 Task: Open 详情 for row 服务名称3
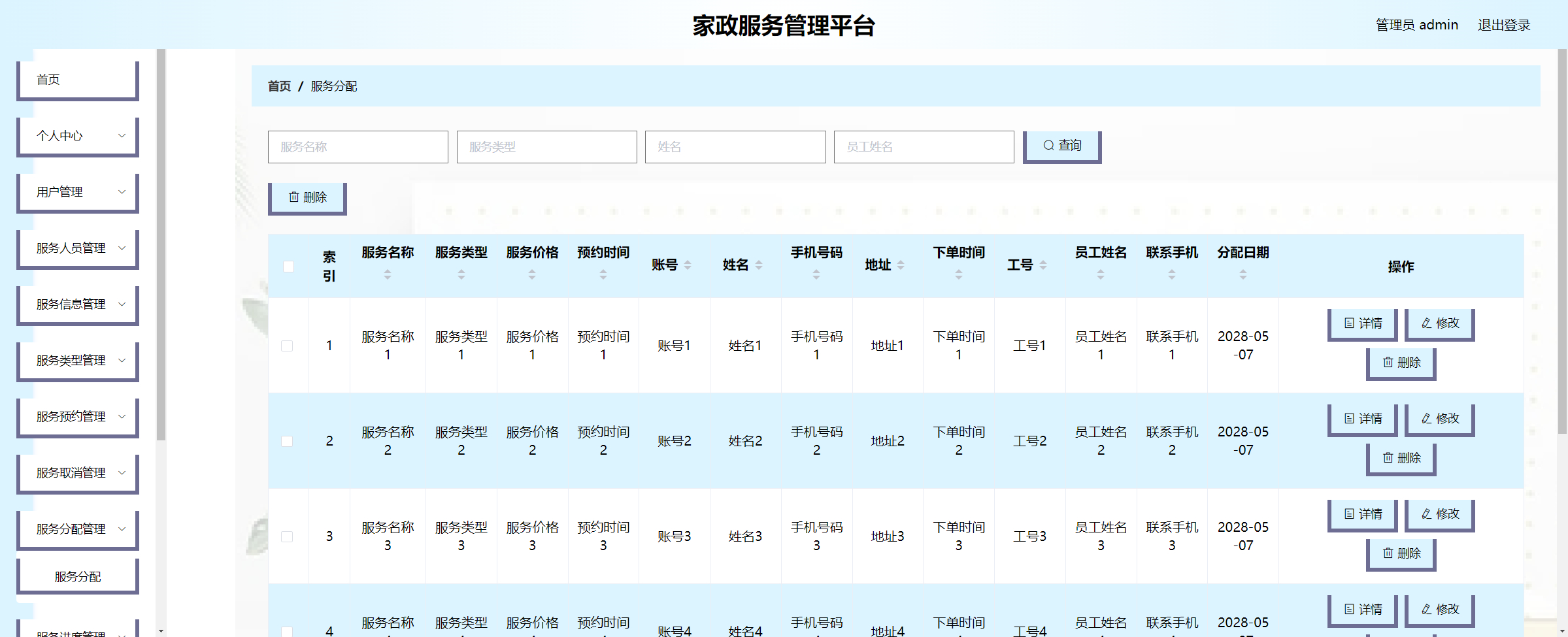1363,515
